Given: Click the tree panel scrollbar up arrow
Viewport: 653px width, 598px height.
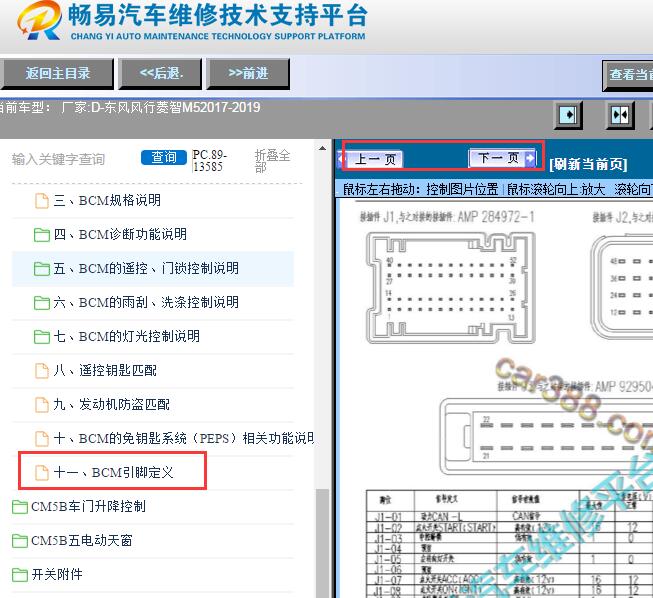Looking at the screenshot, I should coord(322,148).
